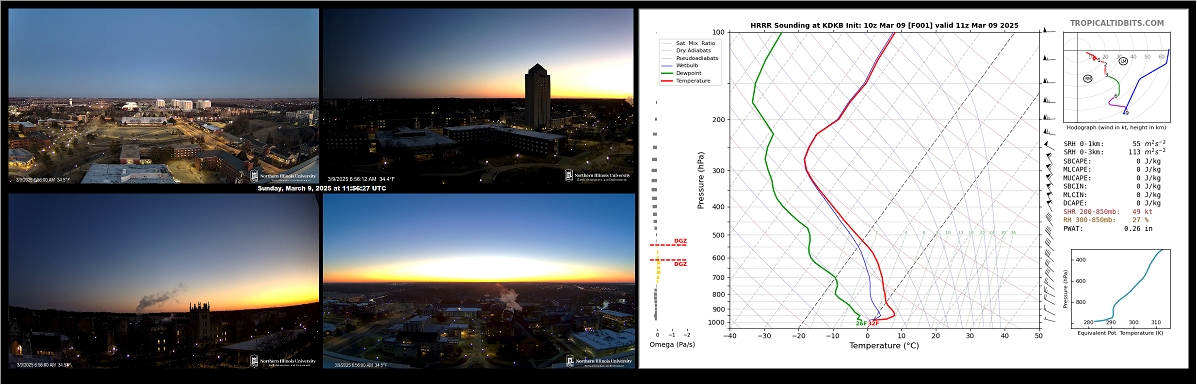Click the RM storm motion marker in hodograph
The width and height of the screenshot is (1197, 385).
(1088, 78)
